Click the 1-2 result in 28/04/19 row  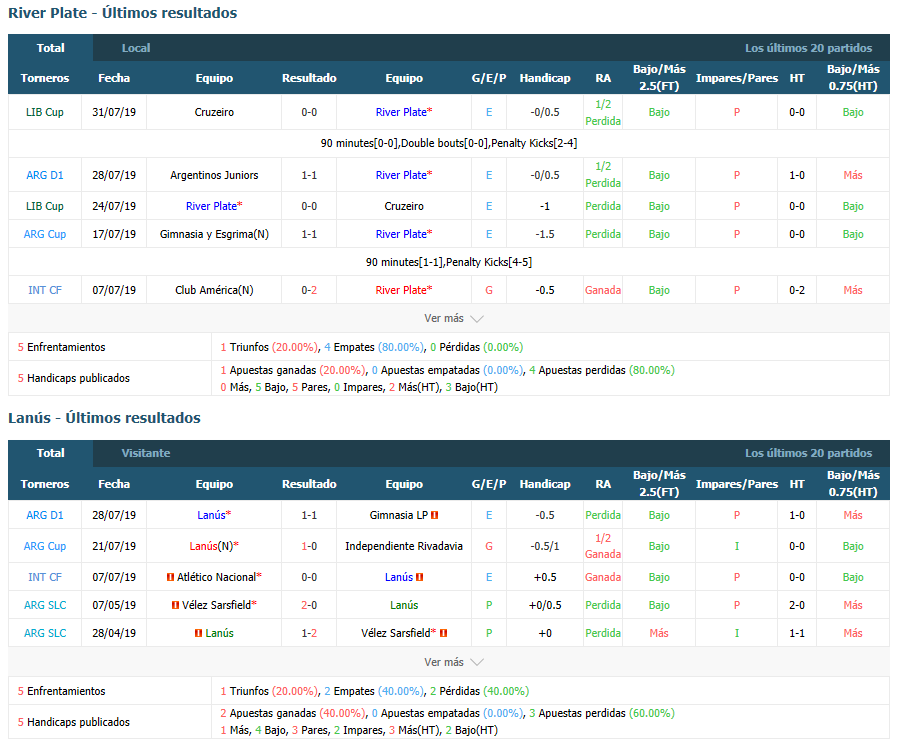309,633
